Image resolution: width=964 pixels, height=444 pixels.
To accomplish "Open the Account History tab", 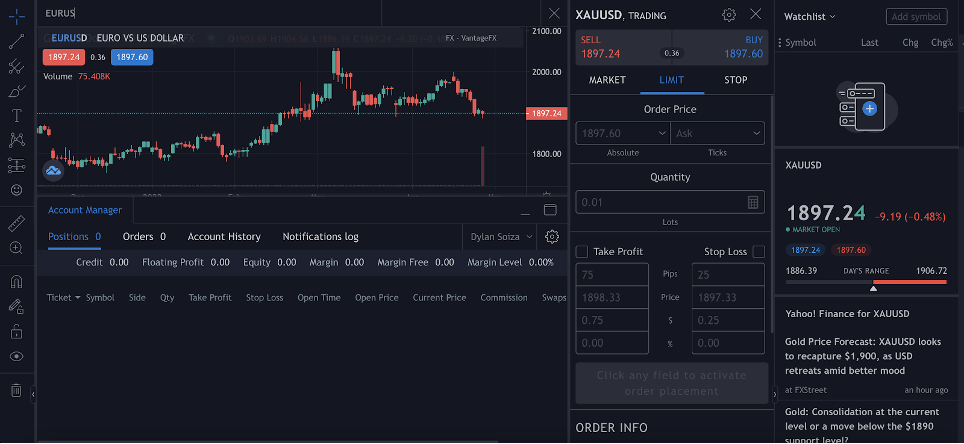I will coord(224,237).
